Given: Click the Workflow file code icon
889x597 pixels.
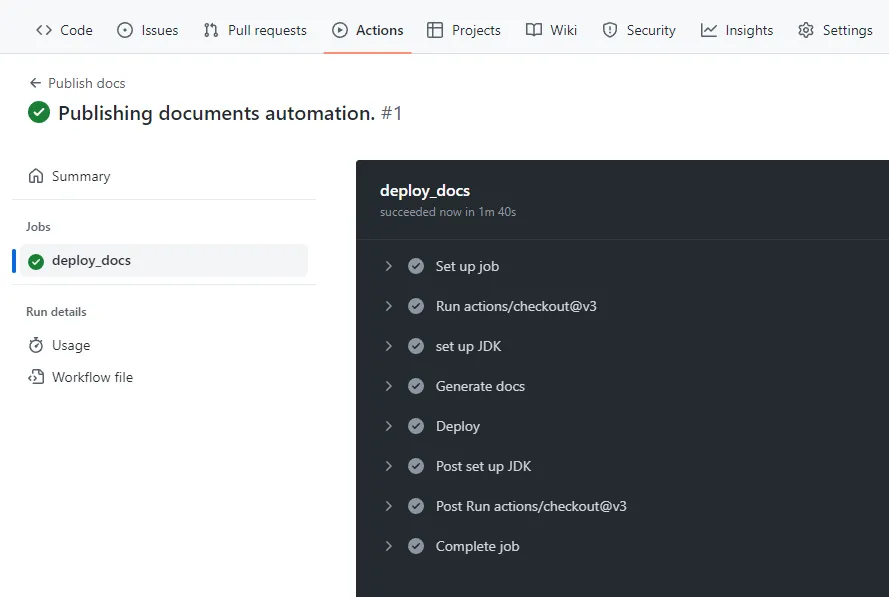Looking at the screenshot, I should pos(36,377).
